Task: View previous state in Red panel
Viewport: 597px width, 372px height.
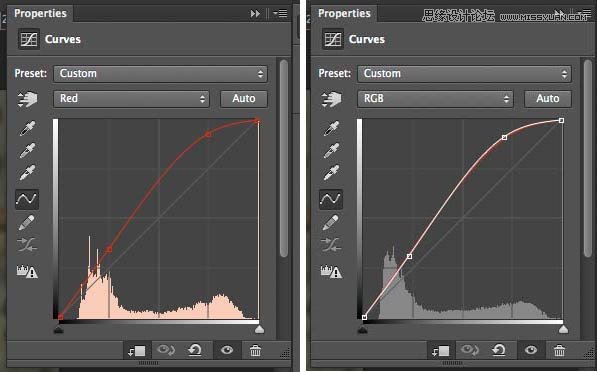Action: coord(166,350)
